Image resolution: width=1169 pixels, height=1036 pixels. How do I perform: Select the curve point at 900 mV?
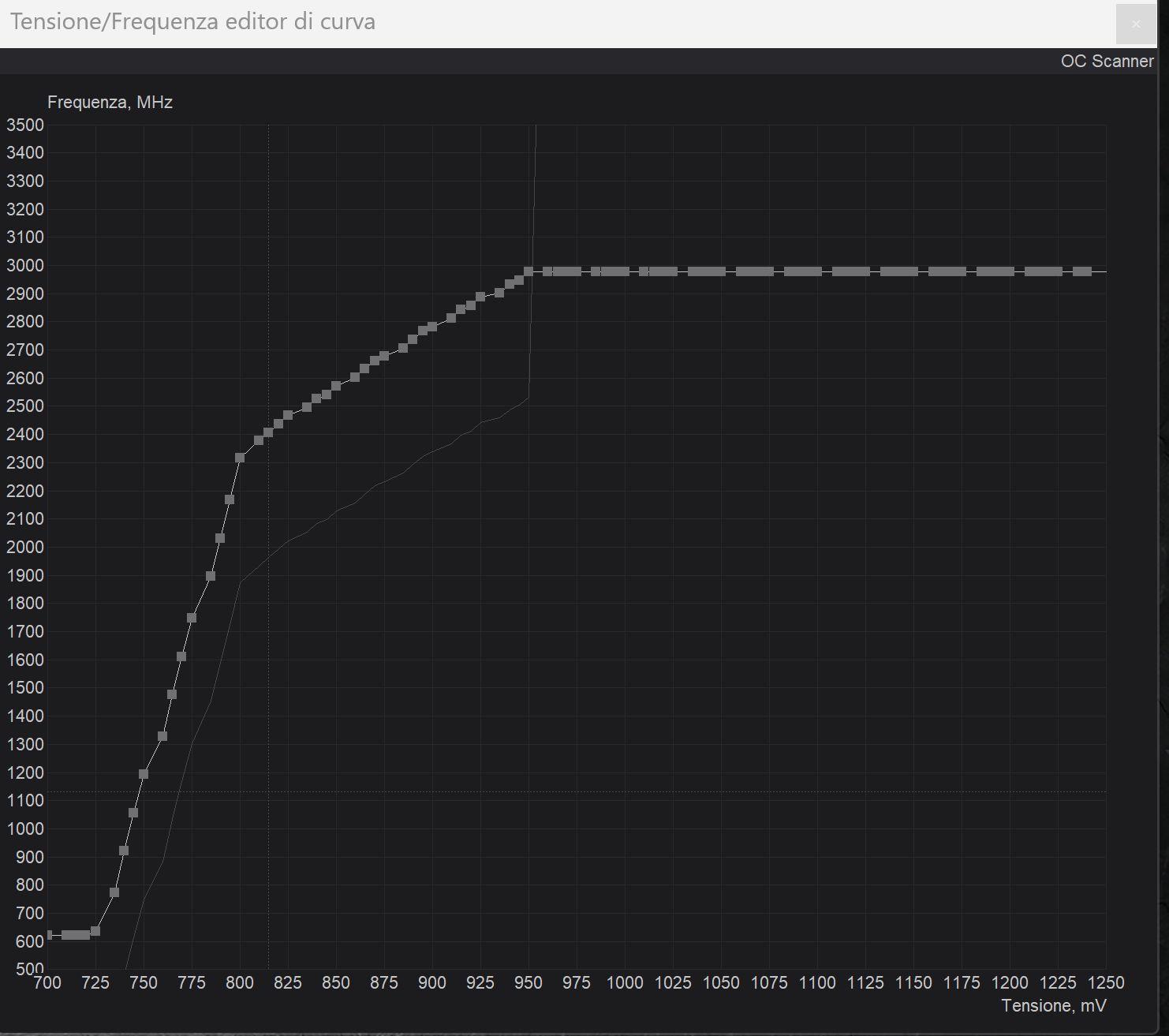[432, 327]
